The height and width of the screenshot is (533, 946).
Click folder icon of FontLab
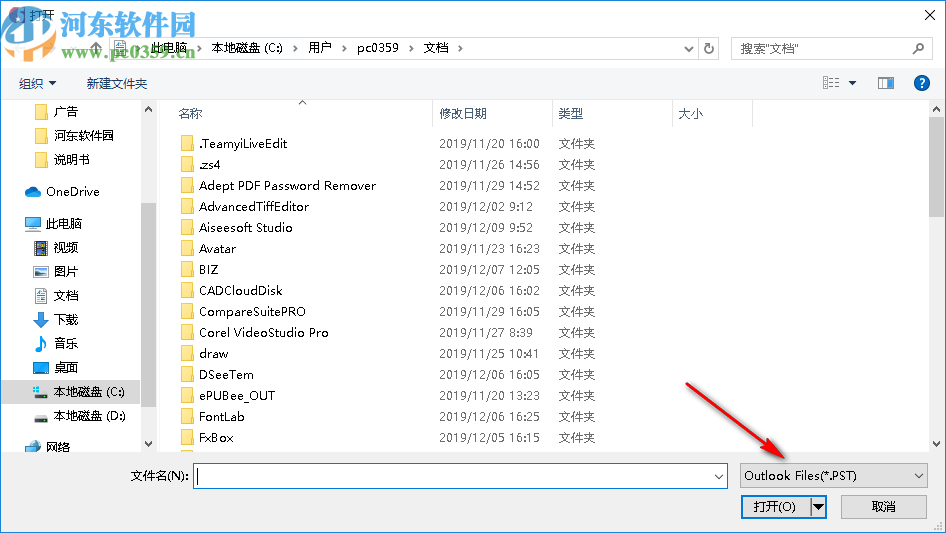click(x=188, y=417)
